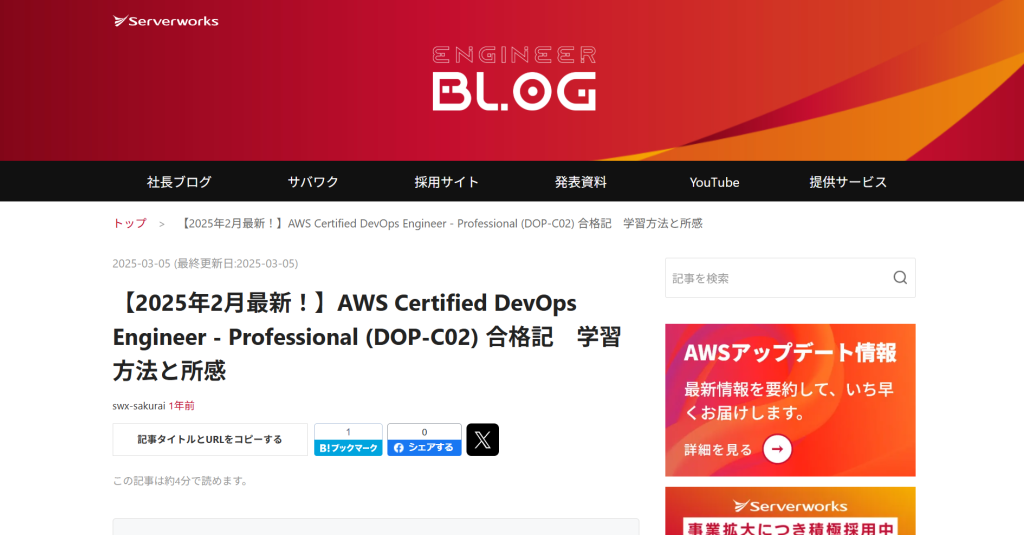Click the search magnifier icon
The height and width of the screenshot is (535, 1024).
pyautogui.click(x=900, y=278)
